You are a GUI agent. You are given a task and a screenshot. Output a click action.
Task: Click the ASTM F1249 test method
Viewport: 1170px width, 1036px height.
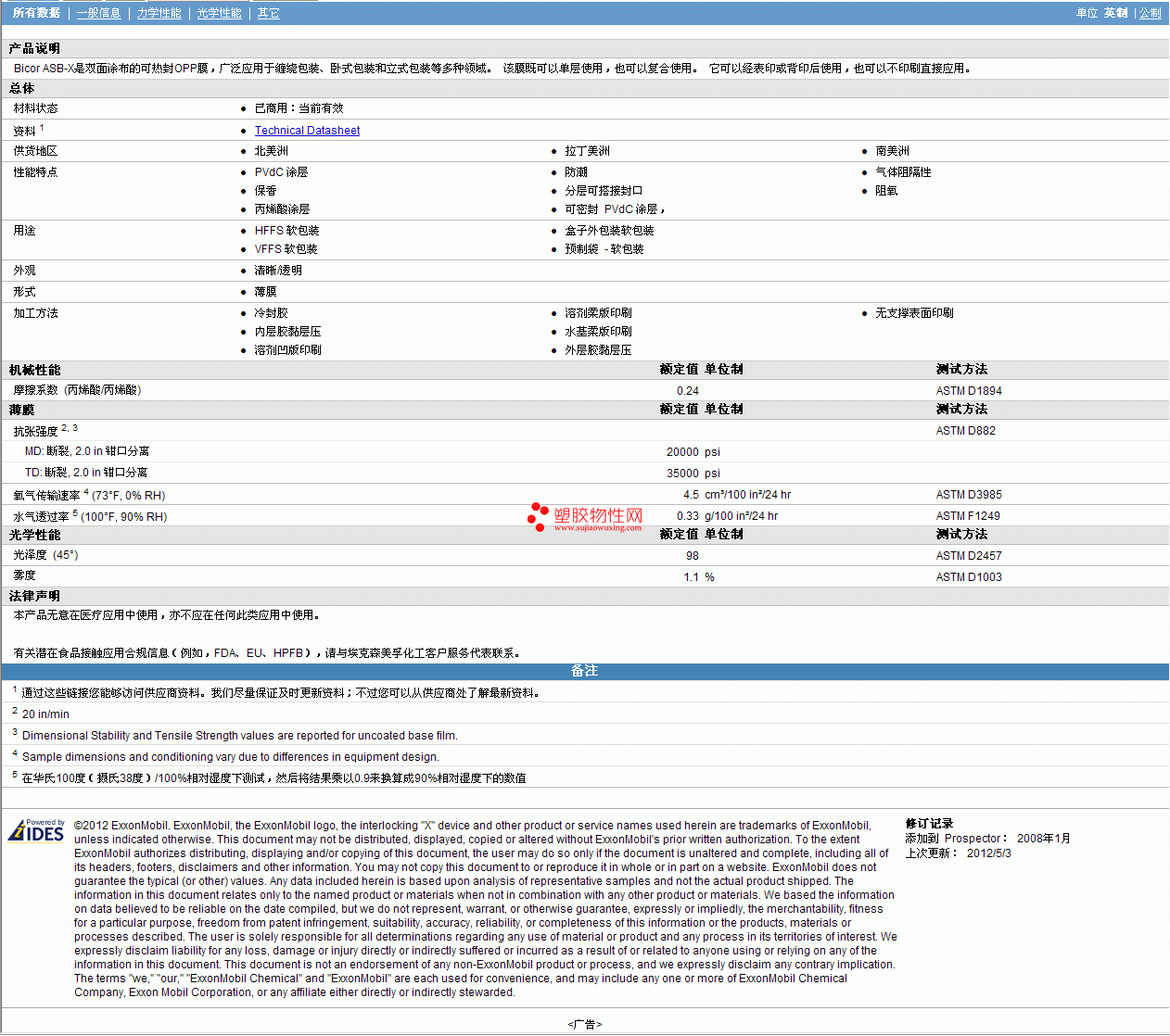968,516
